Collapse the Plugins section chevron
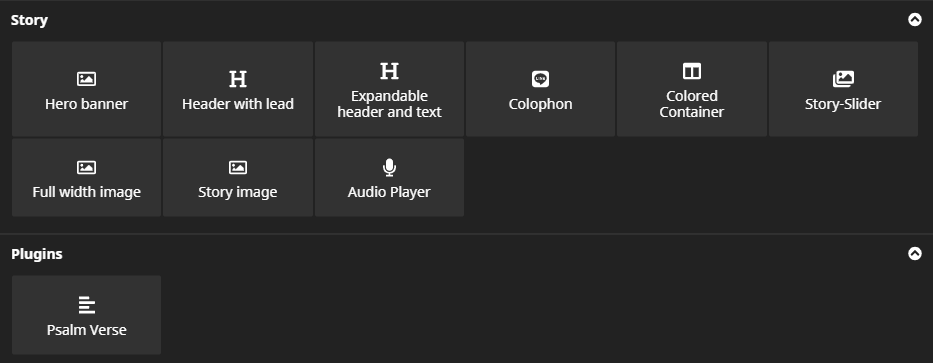The height and width of the screenshot is (363, 933). click(x=915, y=254)
